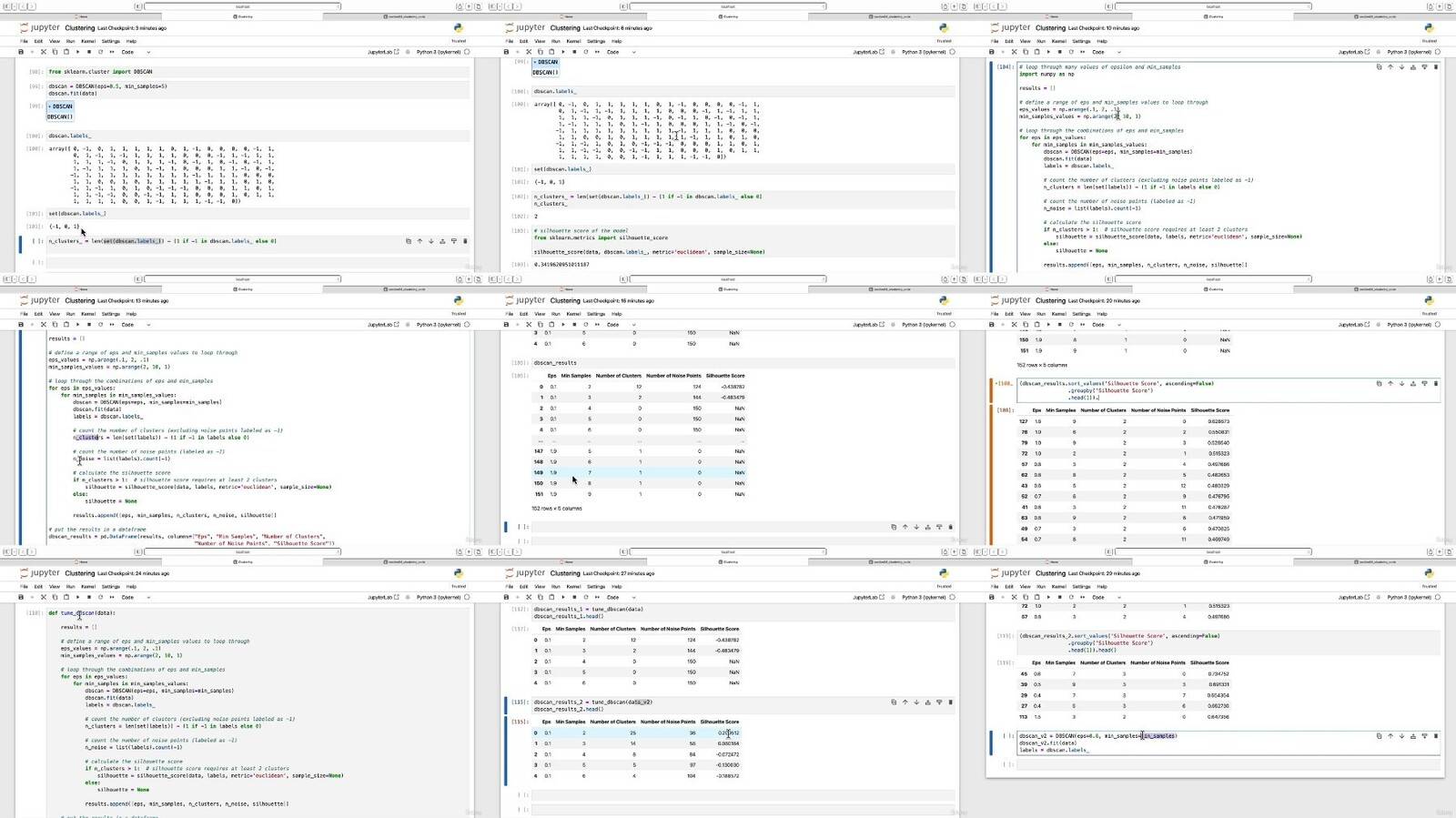The image size is (1456, 818).
Task: Click Clustering title in 24-minute checkpoint notebook
Action: click(x=79, y=573)
